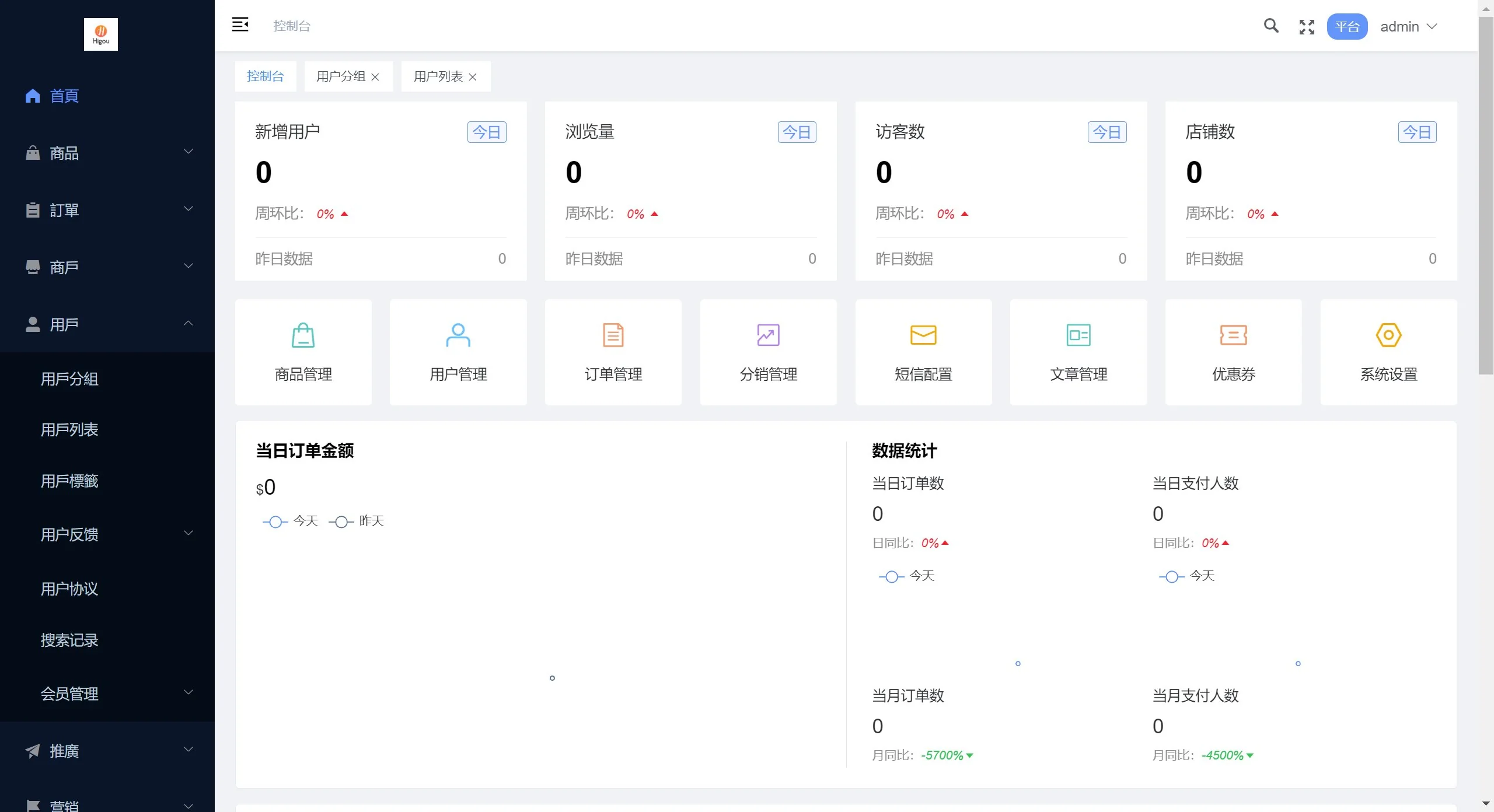Click the blue 平台 badge button
This screenshot has height=812, width=1494.
(1347, 27)
